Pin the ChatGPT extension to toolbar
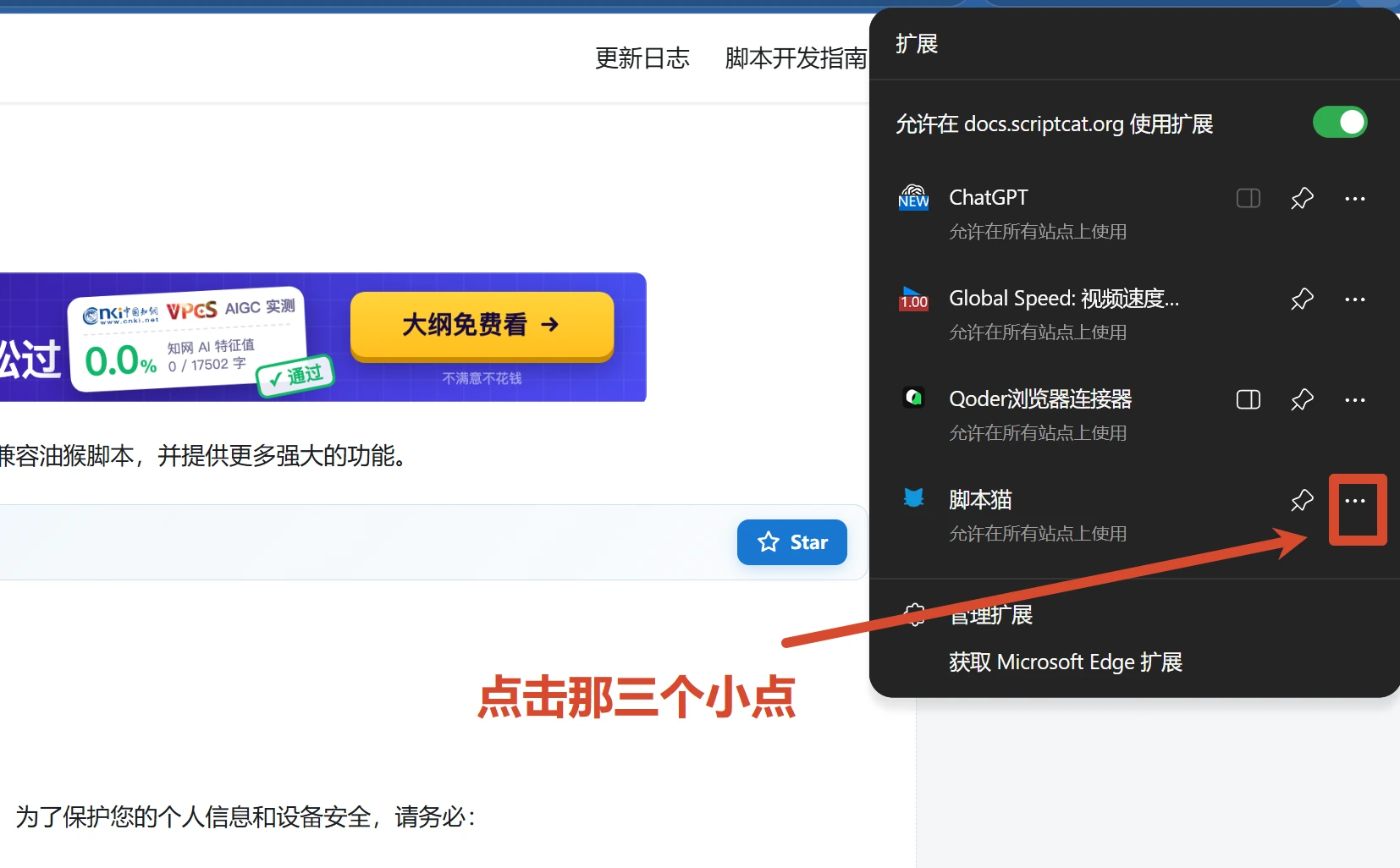 [x=1302, y=199]
